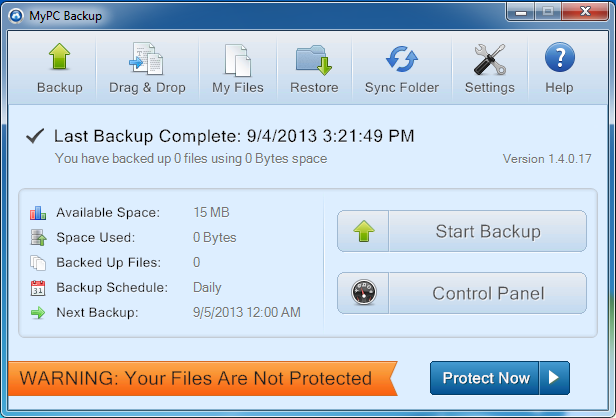Open My Files in toolbar
616x418 pixels.
click(238, 60)
